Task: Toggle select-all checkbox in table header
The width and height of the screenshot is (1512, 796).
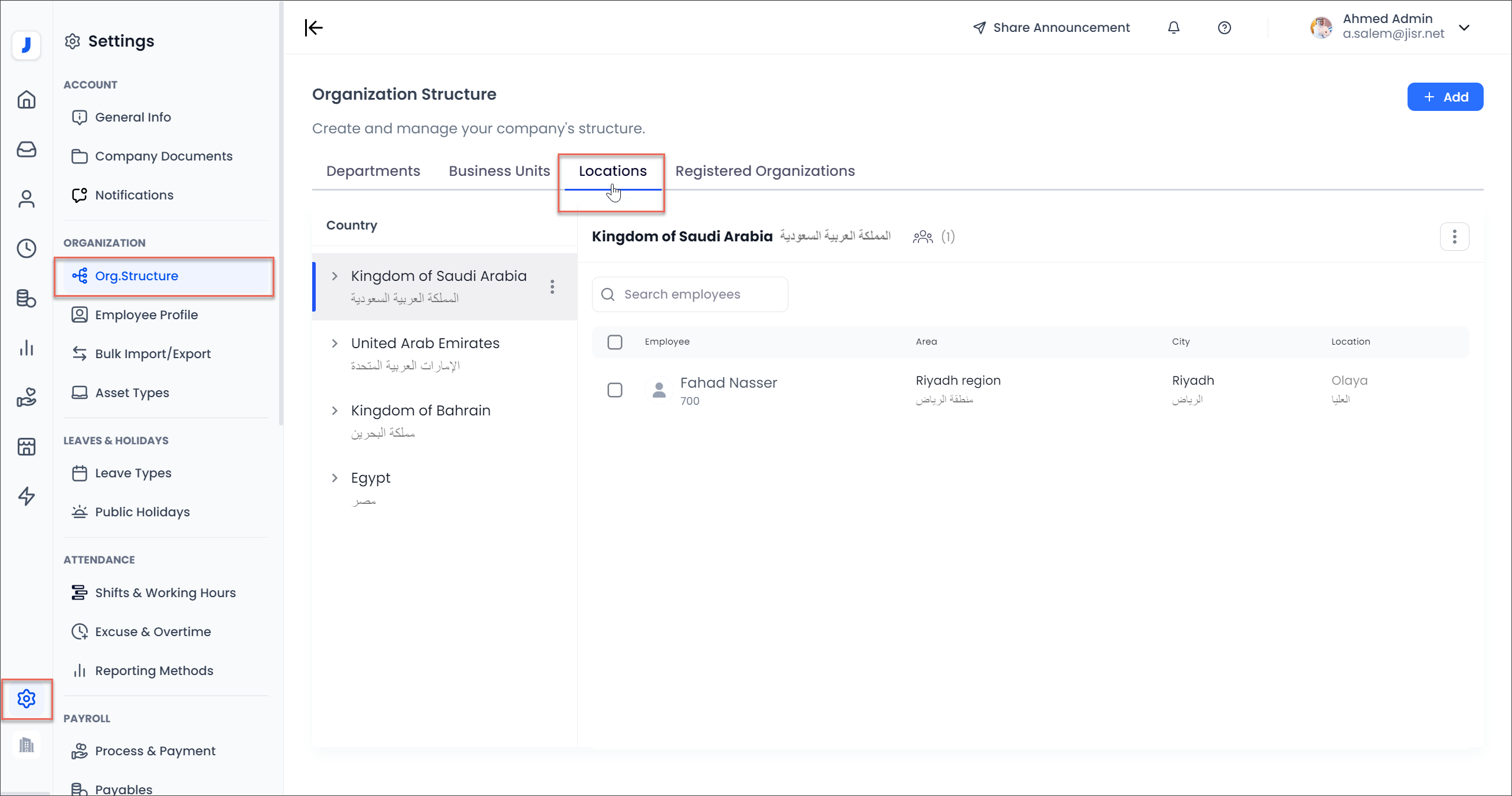Action: click(614, 342)
